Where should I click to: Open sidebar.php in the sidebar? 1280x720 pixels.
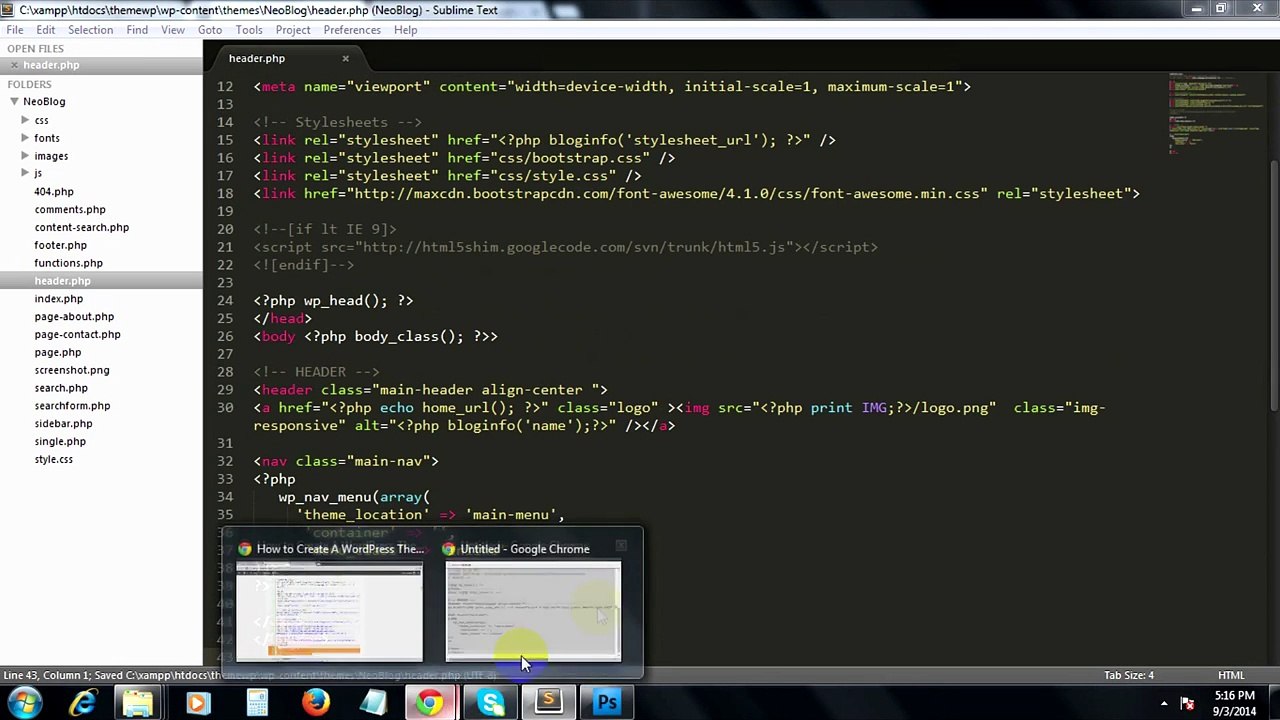pos(63,424)
